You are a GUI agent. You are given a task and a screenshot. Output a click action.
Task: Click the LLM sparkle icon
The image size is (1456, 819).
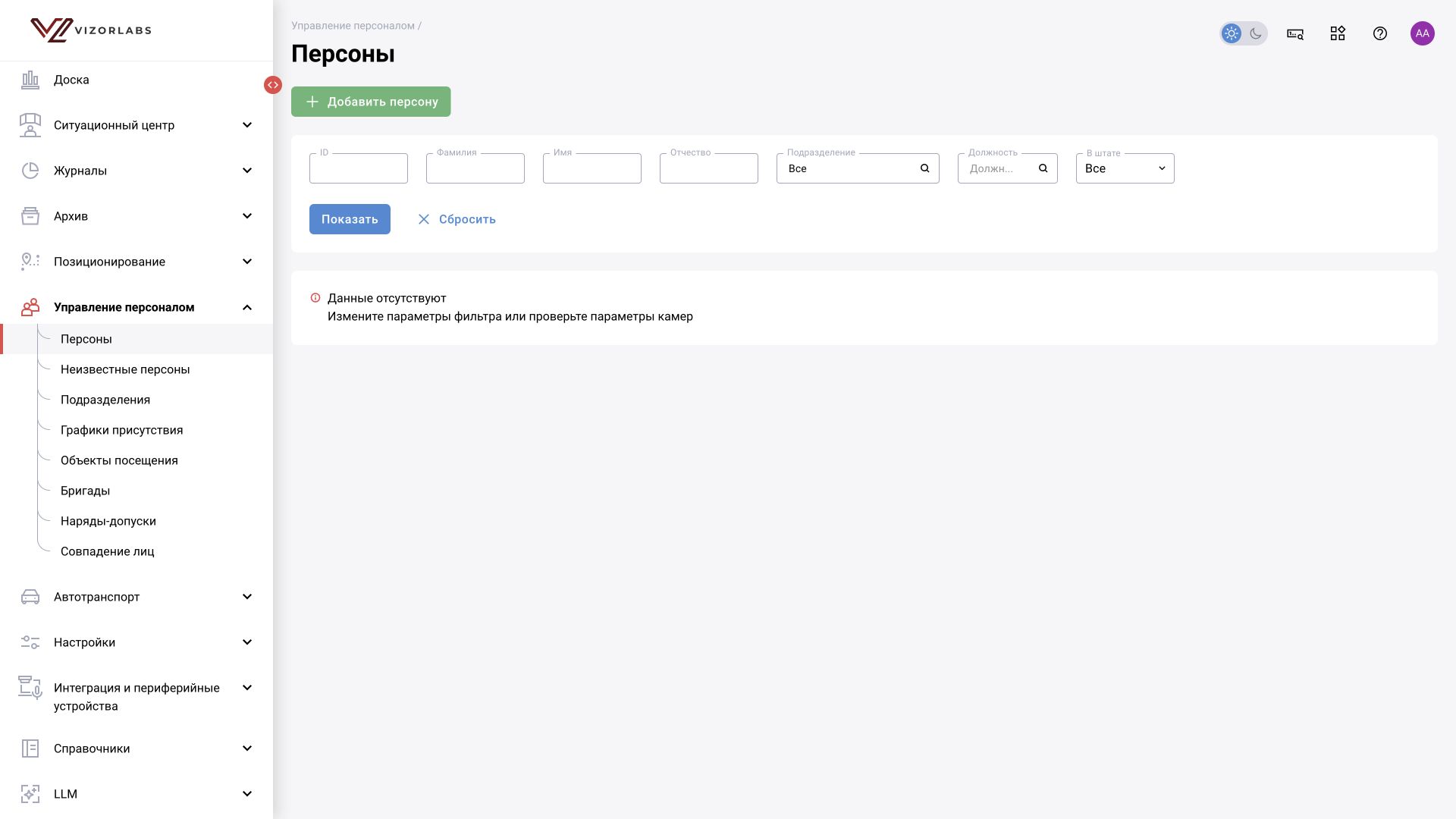(30, 794)
